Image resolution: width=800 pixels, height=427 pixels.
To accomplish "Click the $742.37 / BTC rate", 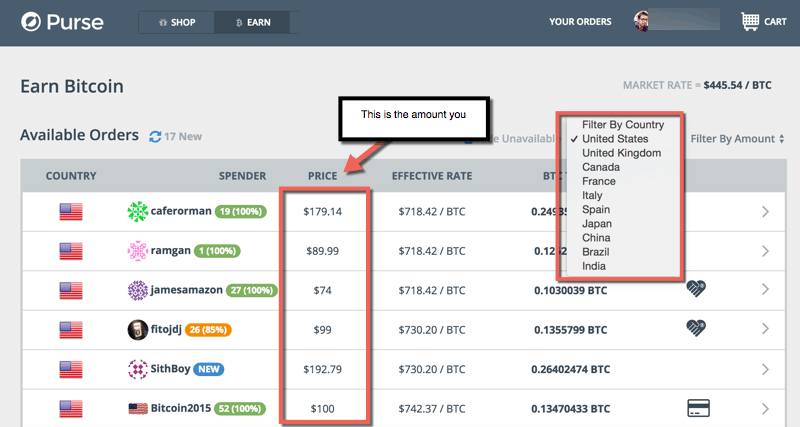I will click(x=432, y=409).
